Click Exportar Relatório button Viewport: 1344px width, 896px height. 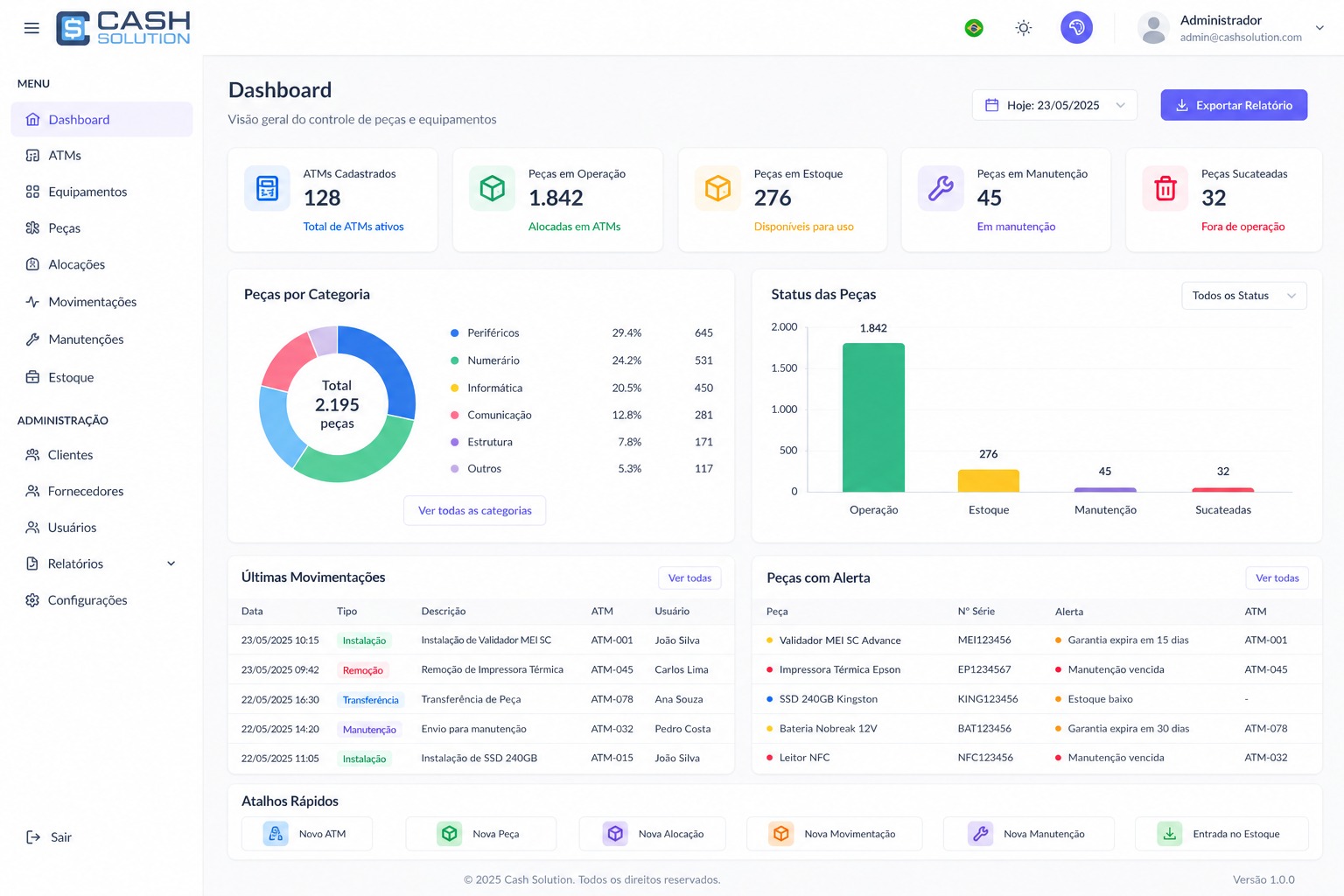(x=1234, y=105)
